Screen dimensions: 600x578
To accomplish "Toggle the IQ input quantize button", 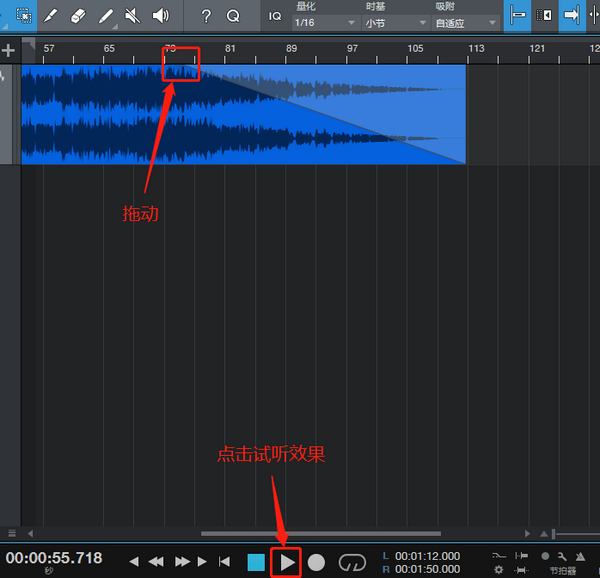I will point(275,16).
